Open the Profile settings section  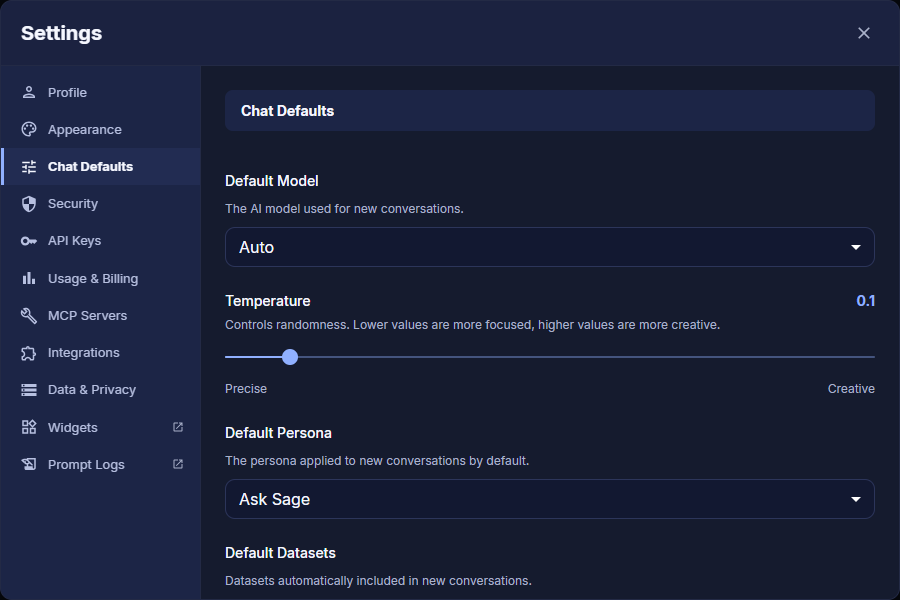point(101,92)
